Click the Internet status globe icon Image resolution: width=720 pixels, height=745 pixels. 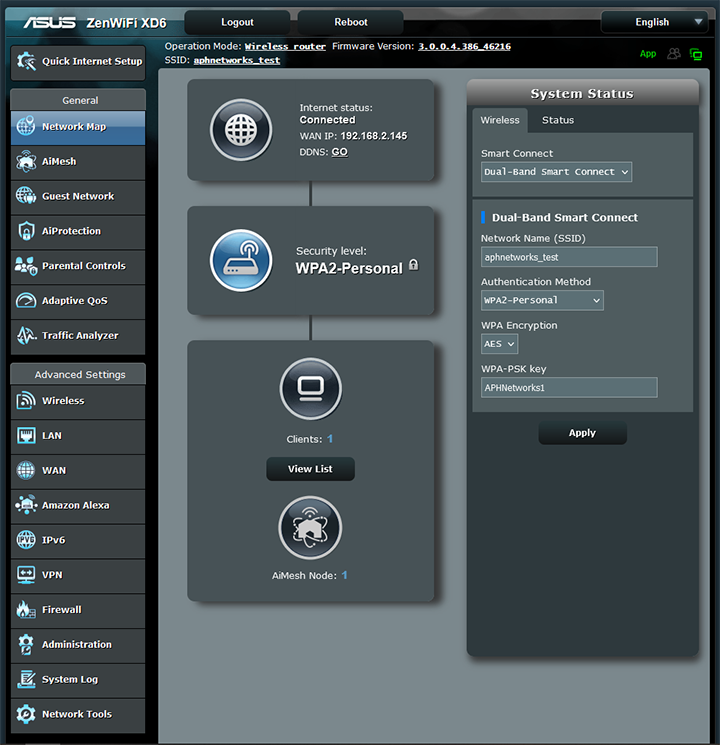pos(241,130)
